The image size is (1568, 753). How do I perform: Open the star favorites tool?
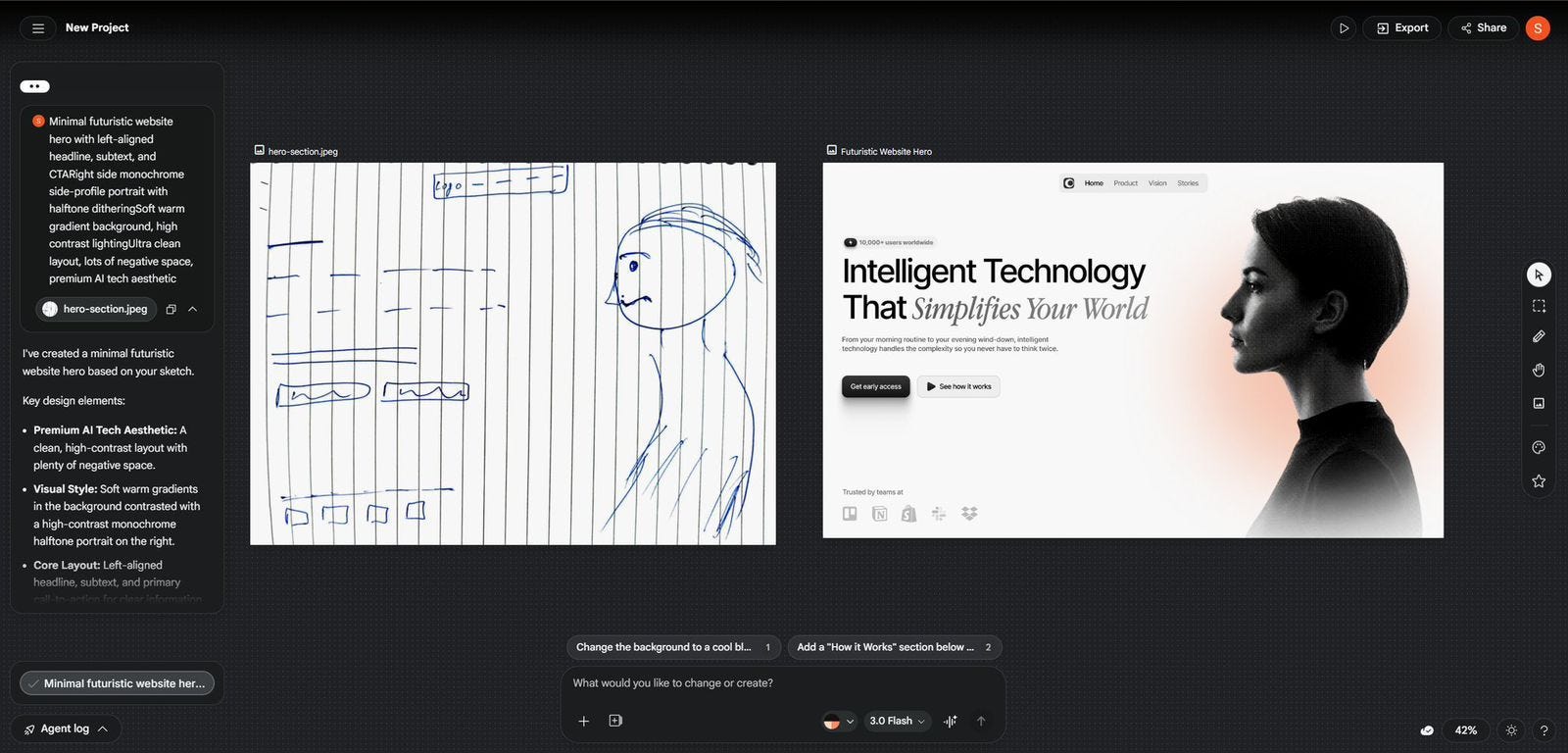1539,480
